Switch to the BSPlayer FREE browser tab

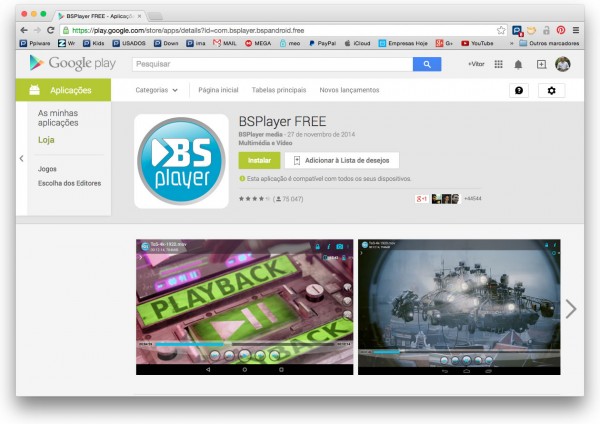99,16
